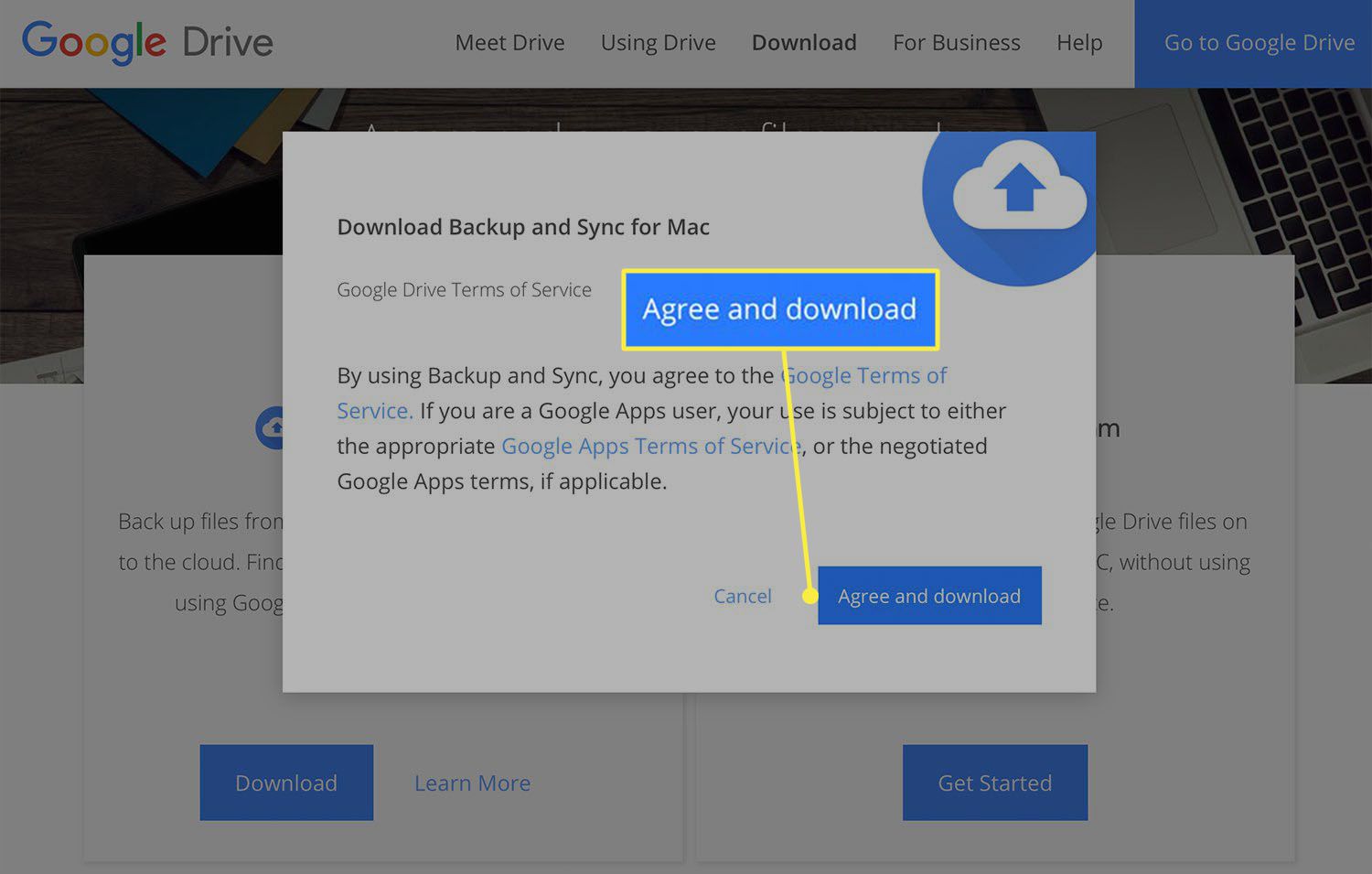Open the Meet Drive menu item

pos(509,43)
